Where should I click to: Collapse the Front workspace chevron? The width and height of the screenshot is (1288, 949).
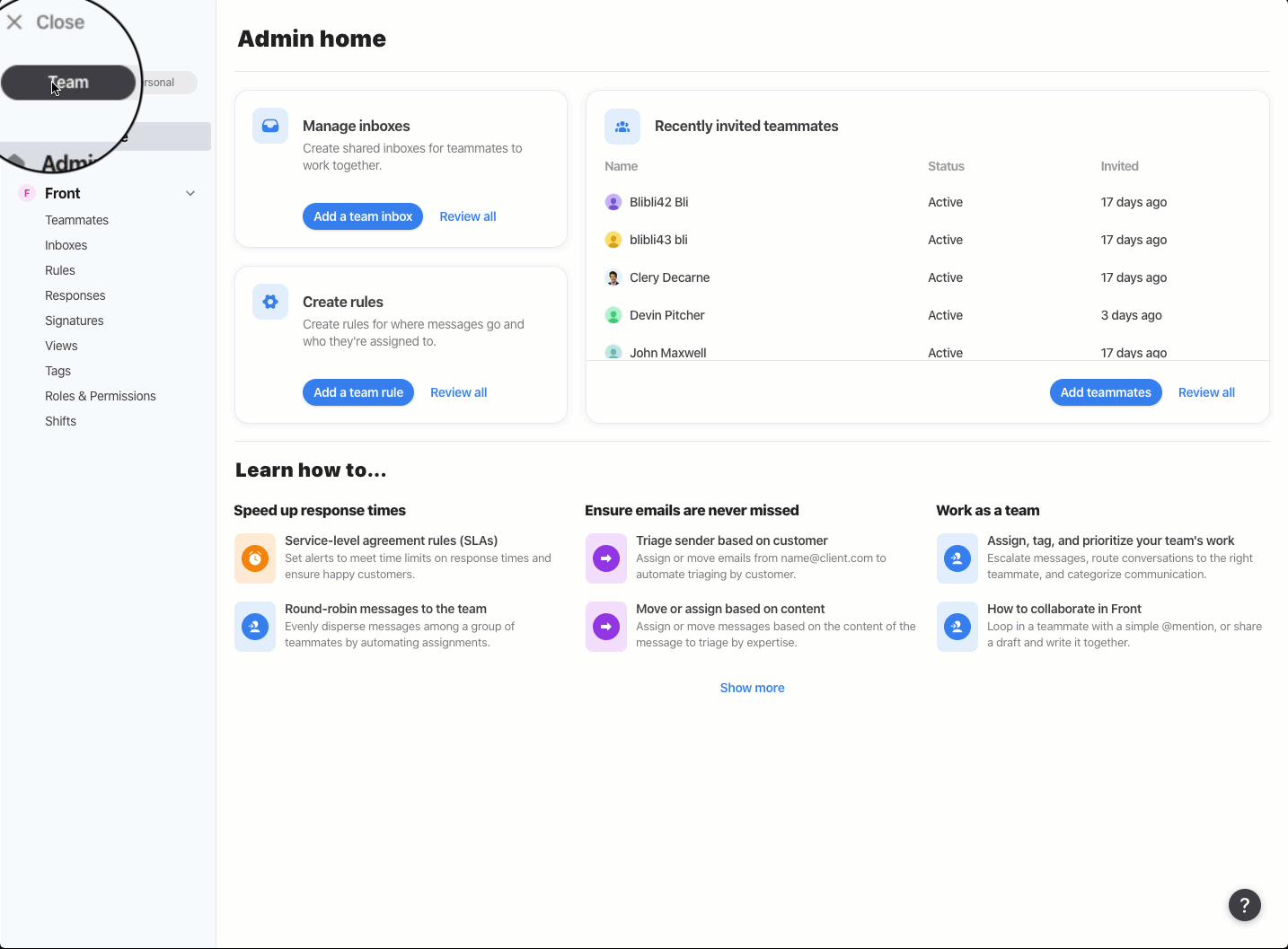coord(190,193)
